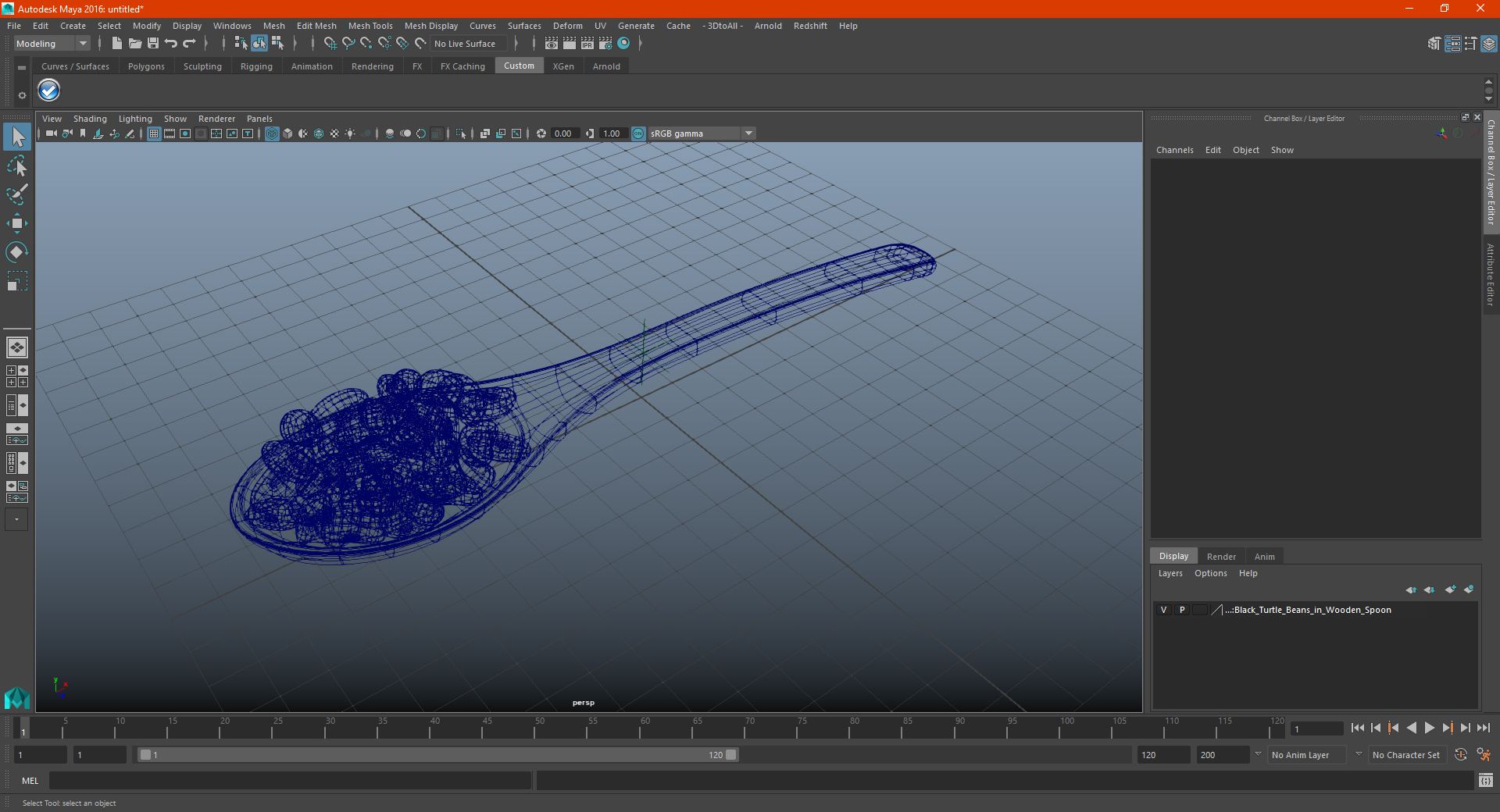Move layer up arrow icon
1500x812 pixels.
[1411, 589]
